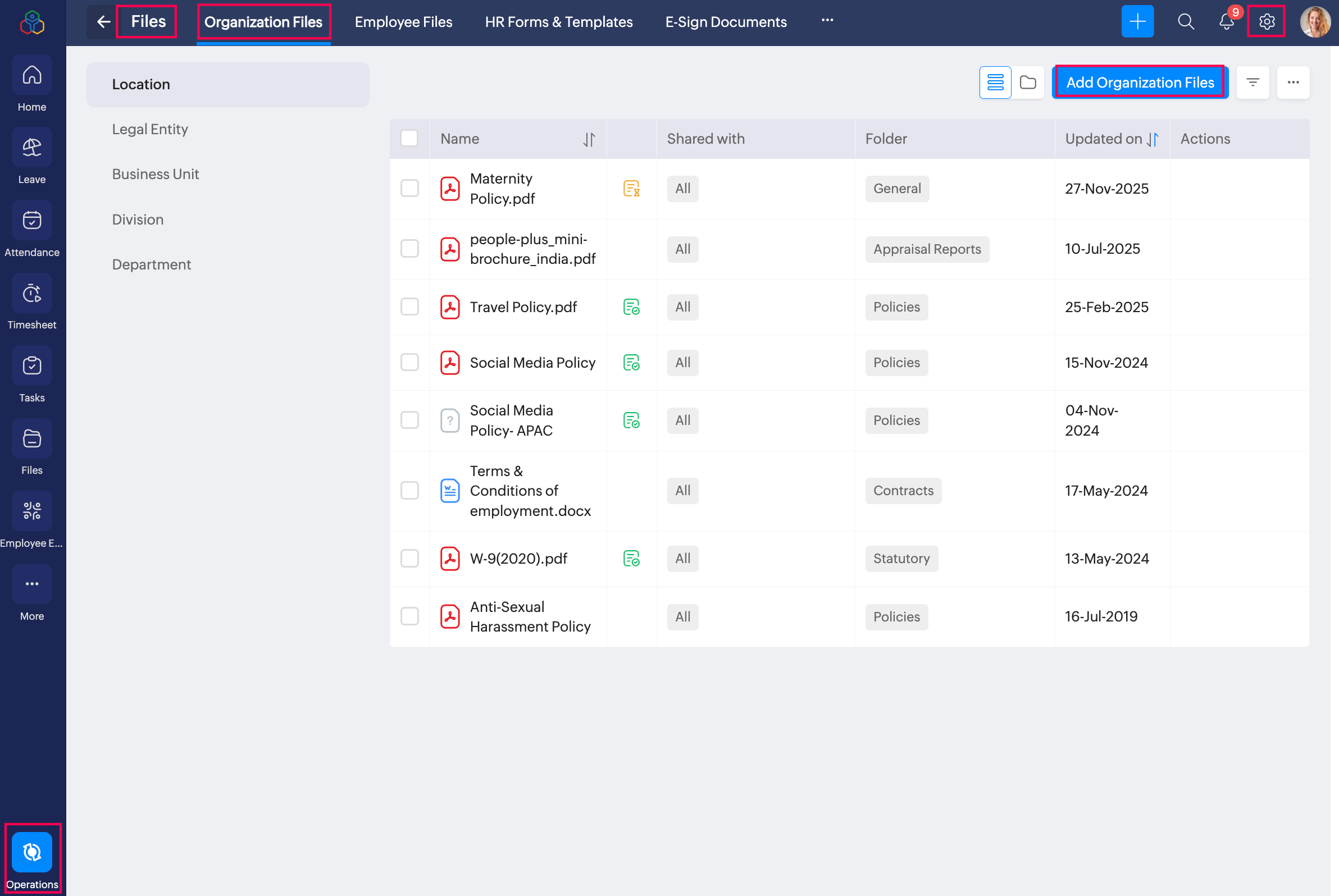Switch to folder view icon

pos(1027,83)
